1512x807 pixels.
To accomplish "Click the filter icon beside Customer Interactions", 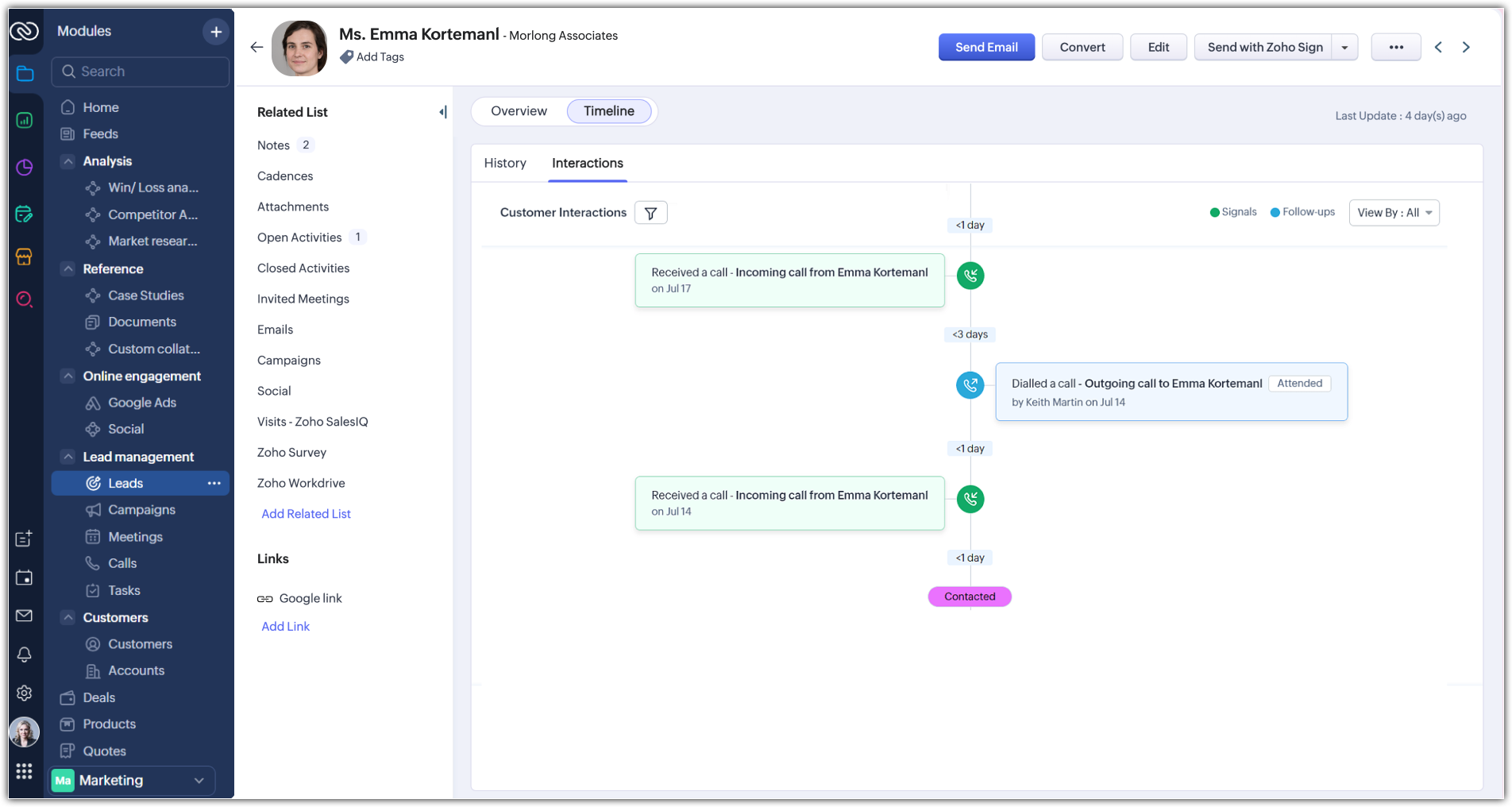I will click(650, 213).
